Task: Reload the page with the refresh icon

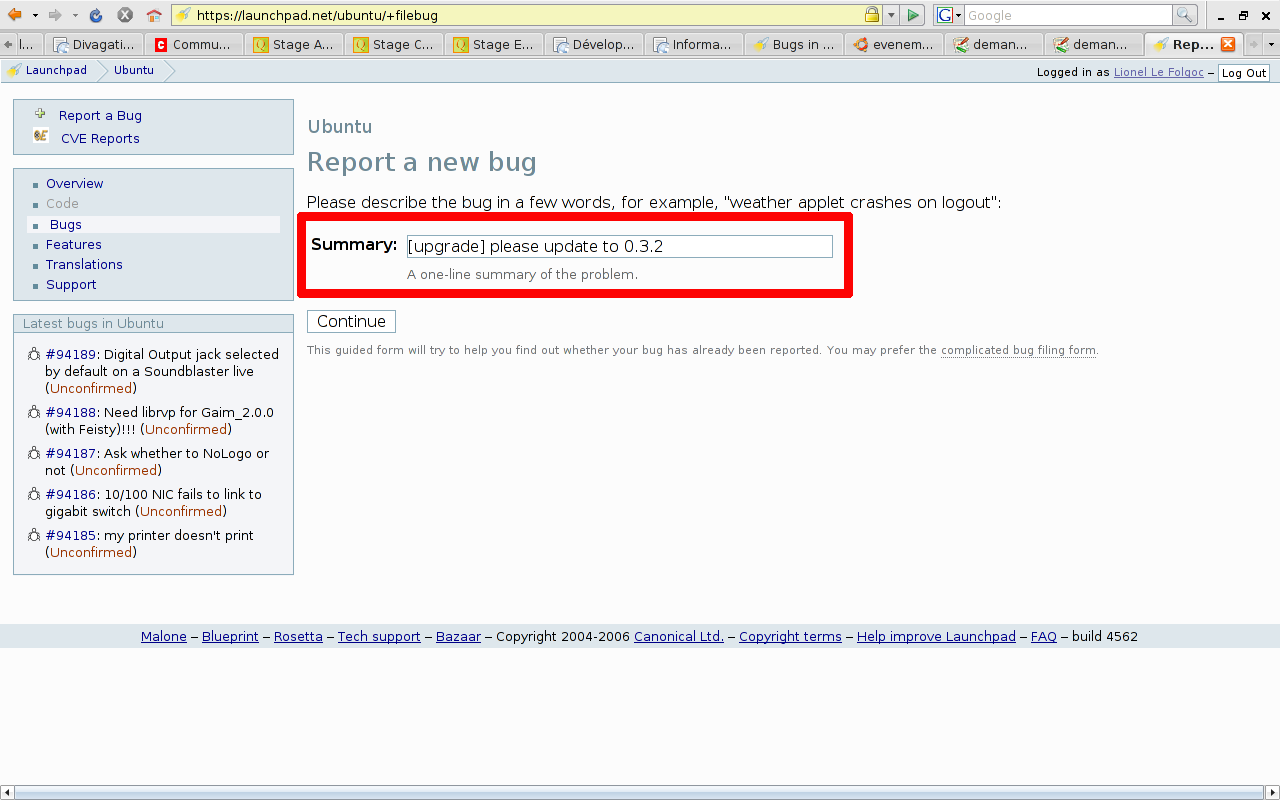Action: 96,15
